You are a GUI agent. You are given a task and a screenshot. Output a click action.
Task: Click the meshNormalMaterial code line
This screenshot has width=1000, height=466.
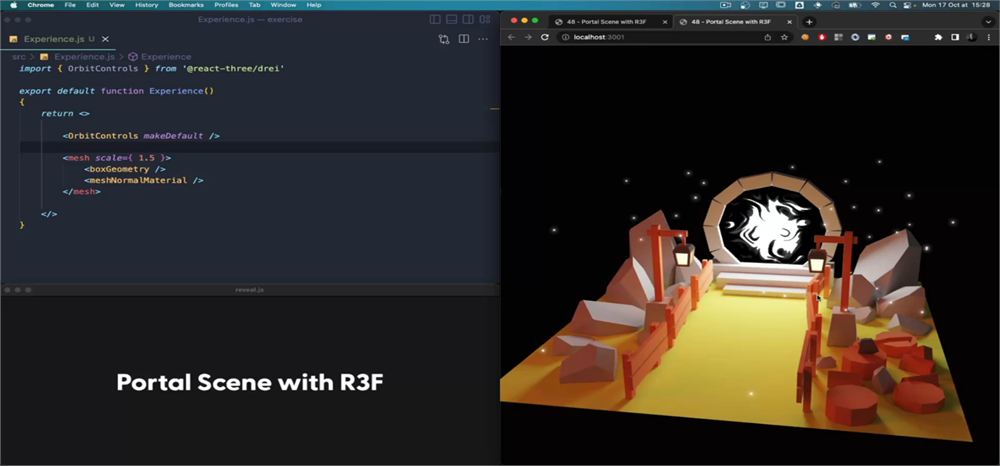(x=143, y=180)
